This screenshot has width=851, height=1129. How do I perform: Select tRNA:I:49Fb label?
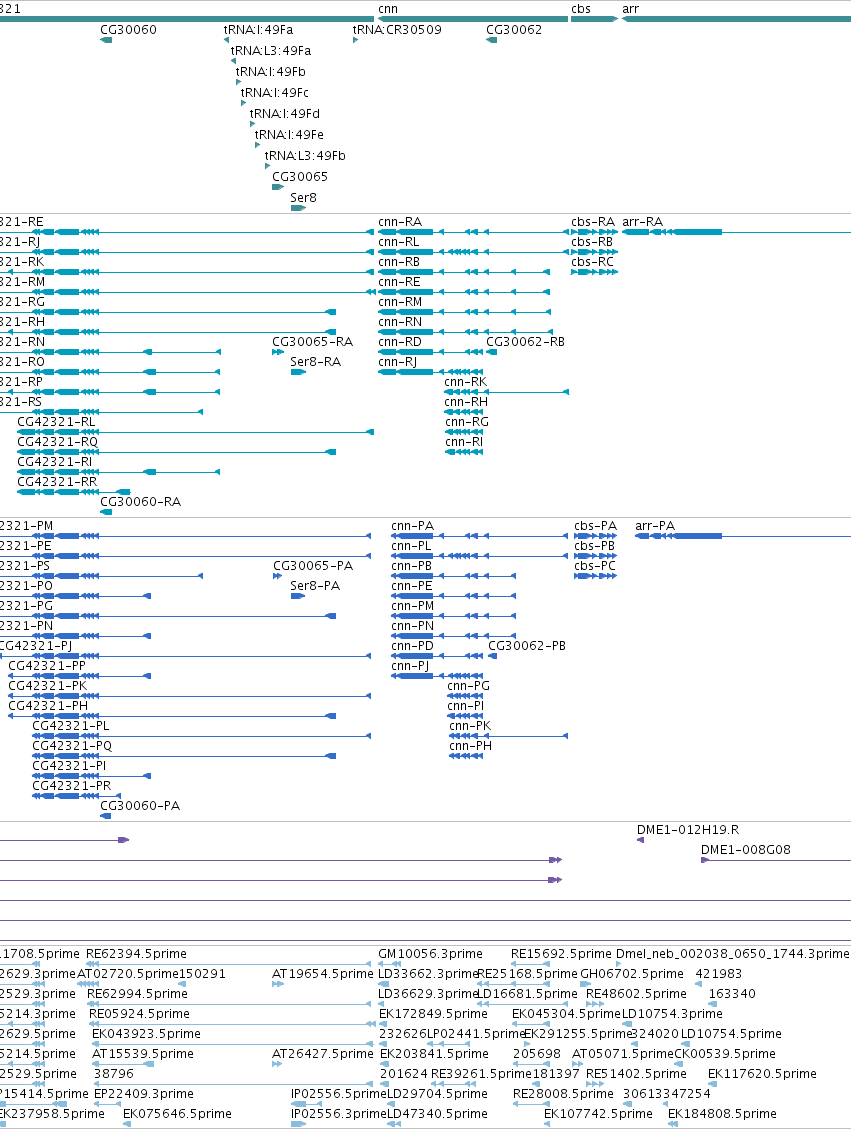[x=271, y=71]
